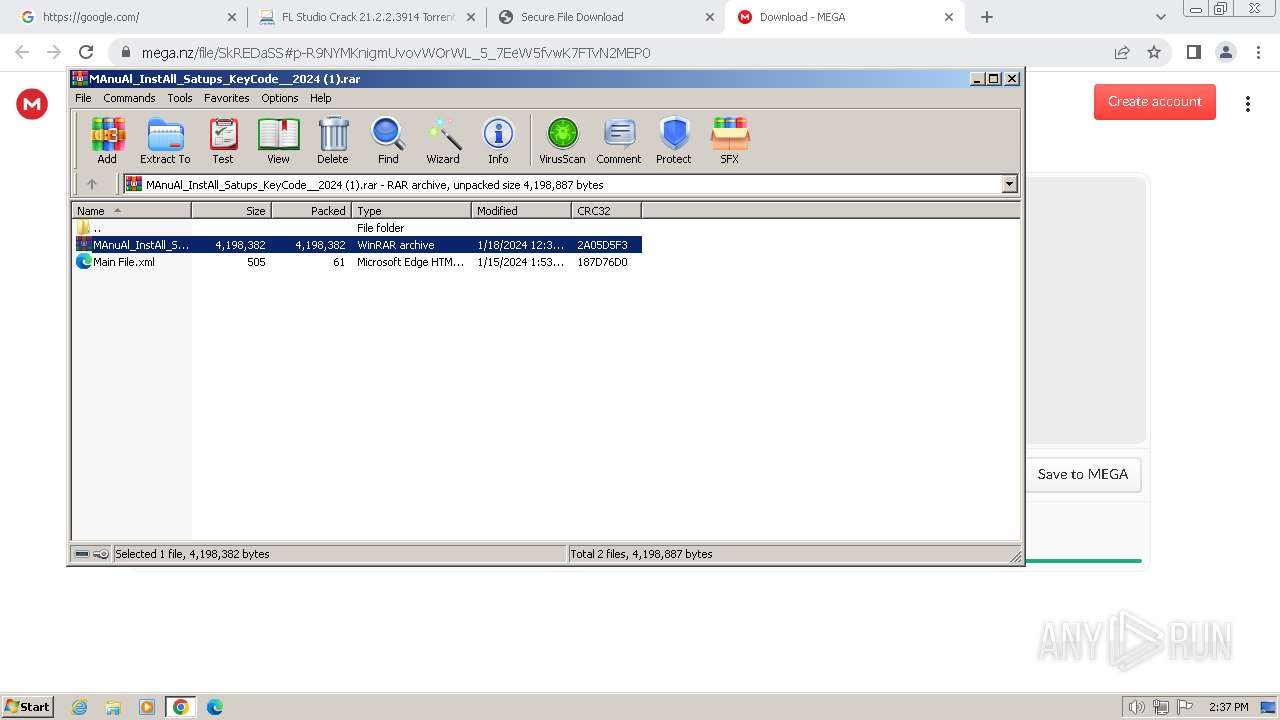Close the google.com tab
This screenshot has width=1280, height=720.
click(x=232, y=17)
